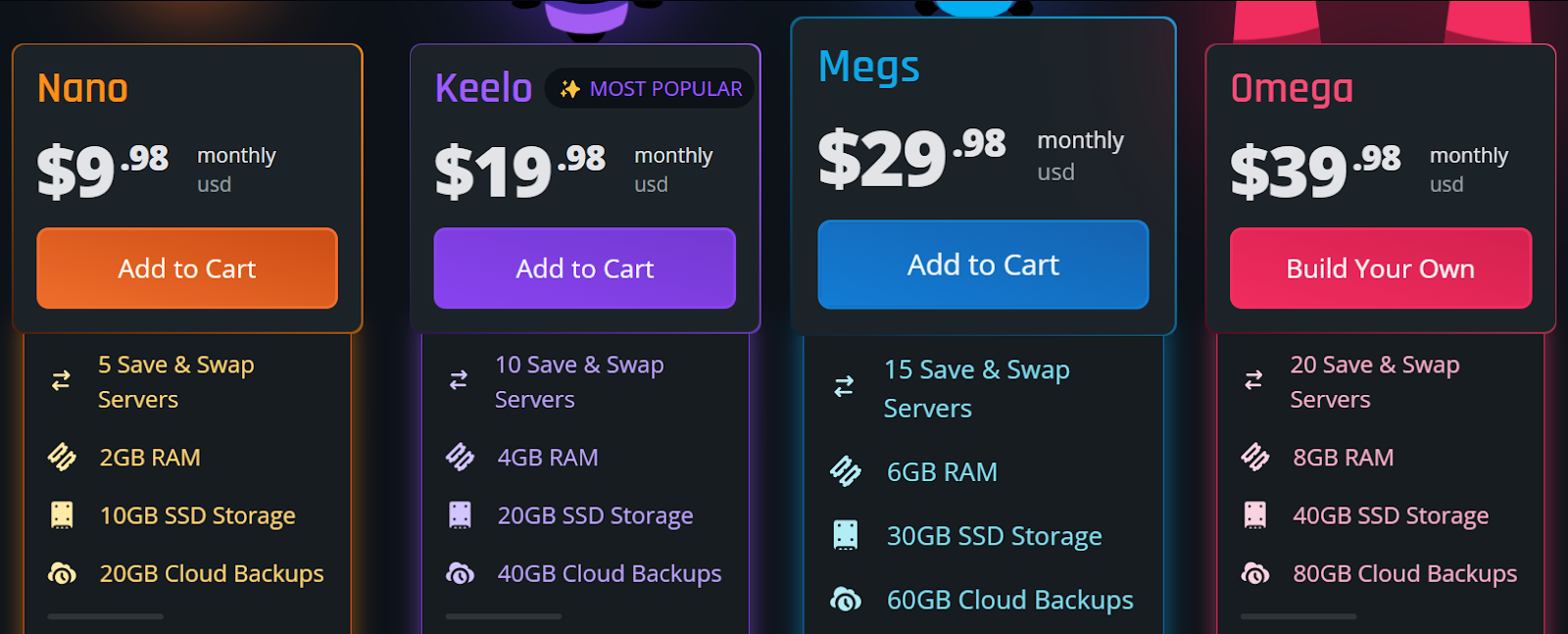Screen dimensions: 1568x634
Task: Add the Nano plan to cart
Action: point(187,268)
